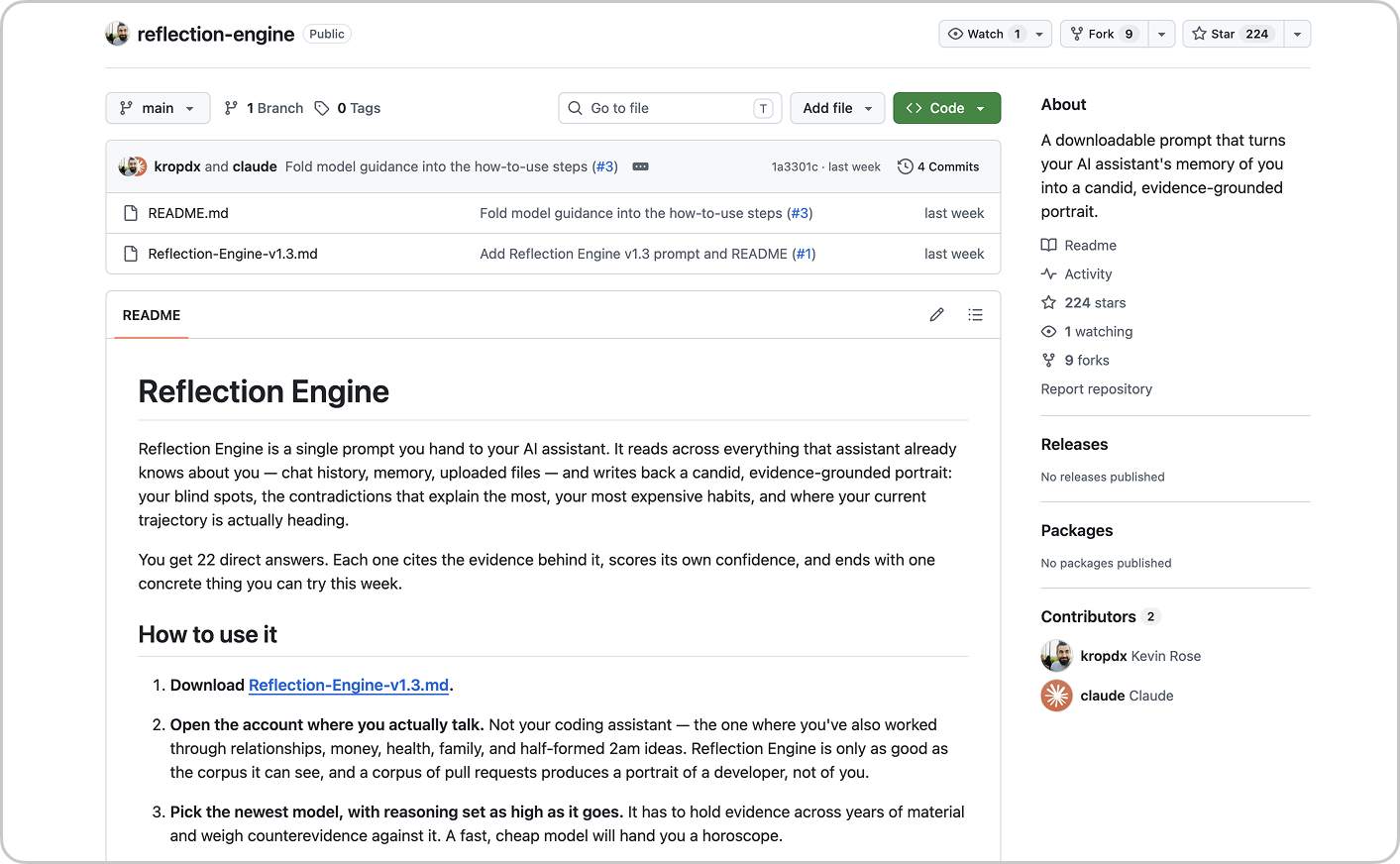Click the kropdx contributor avatar
1400x864 pixels.
tap(1057, 656)
